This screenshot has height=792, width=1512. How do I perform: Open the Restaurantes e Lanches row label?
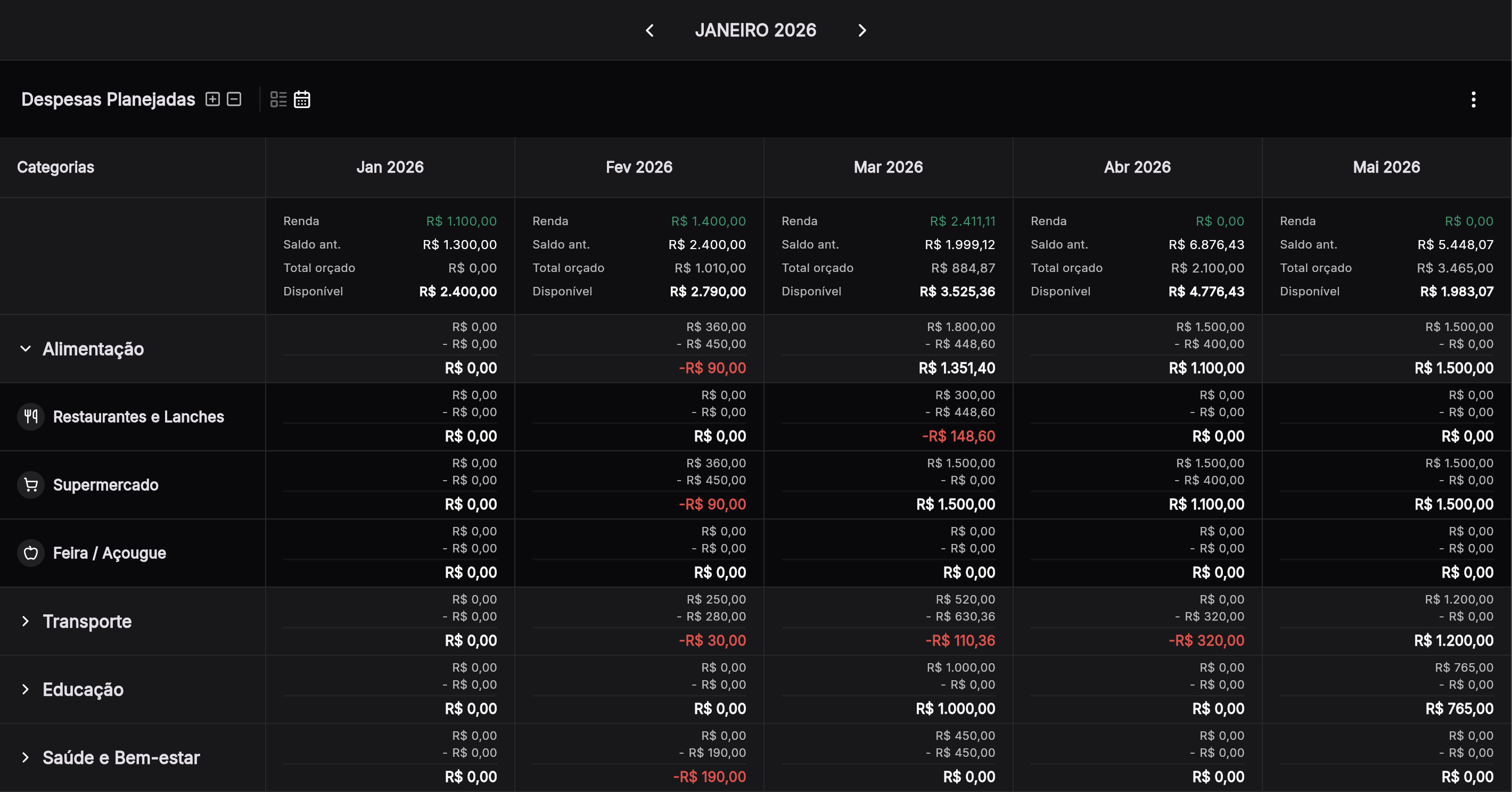138,417
